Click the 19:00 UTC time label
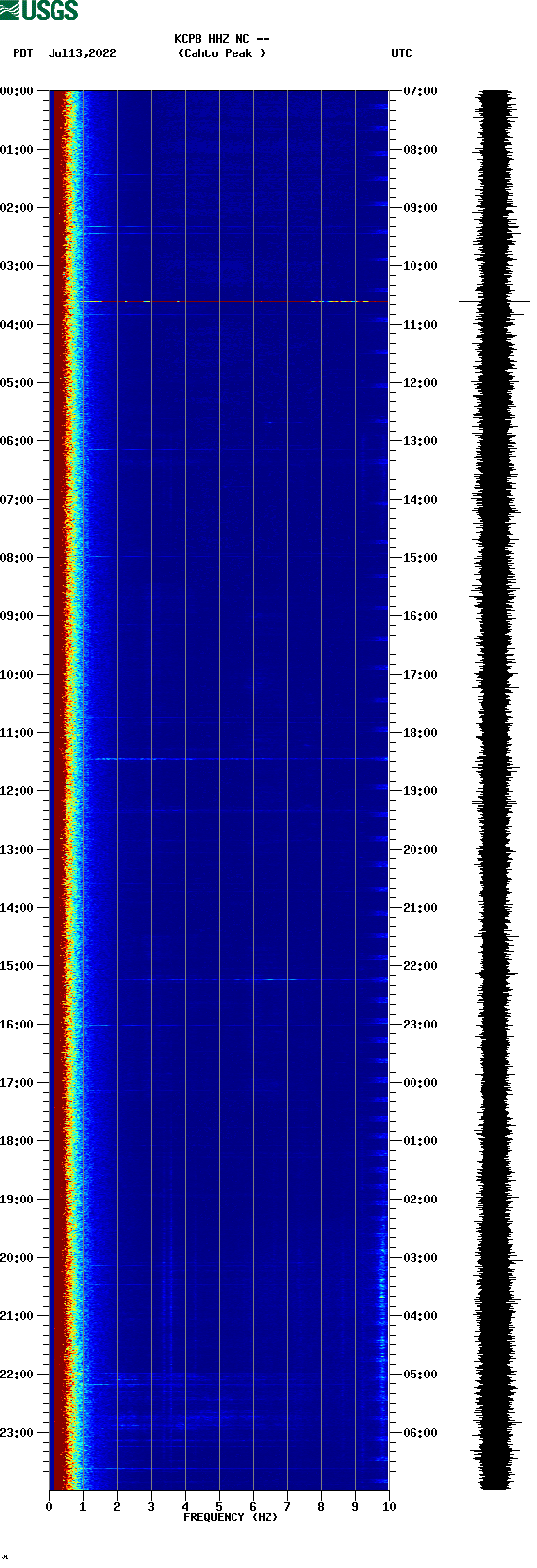This screenshot has height=1568, width=537. pos(420,791)
